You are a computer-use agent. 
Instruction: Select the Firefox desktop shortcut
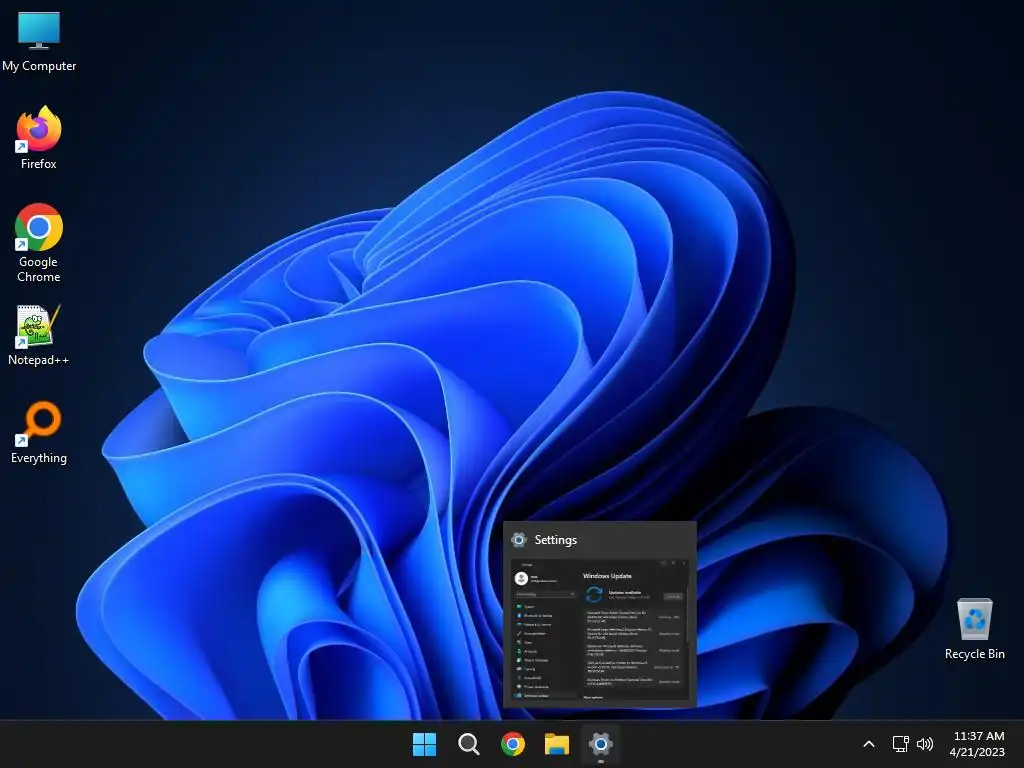[39, 138]
